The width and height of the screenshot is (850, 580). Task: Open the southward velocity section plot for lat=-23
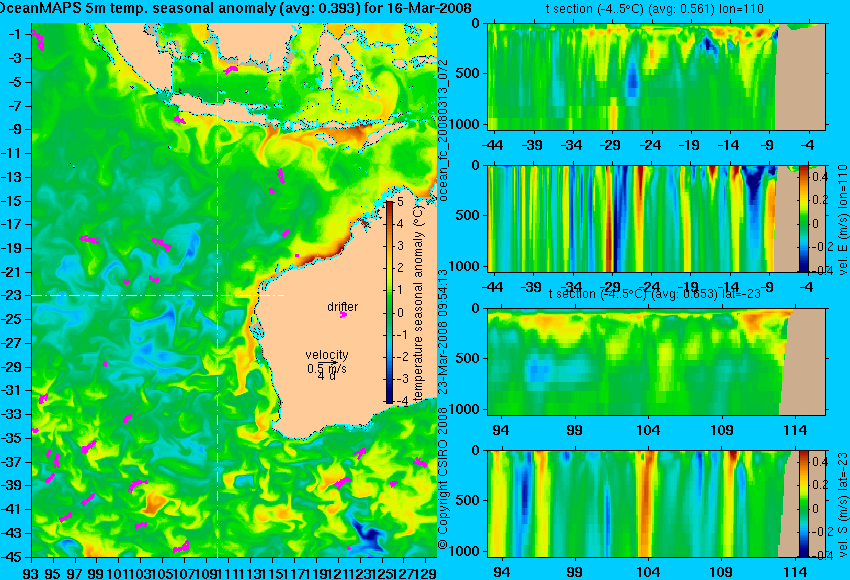[656, 504]
